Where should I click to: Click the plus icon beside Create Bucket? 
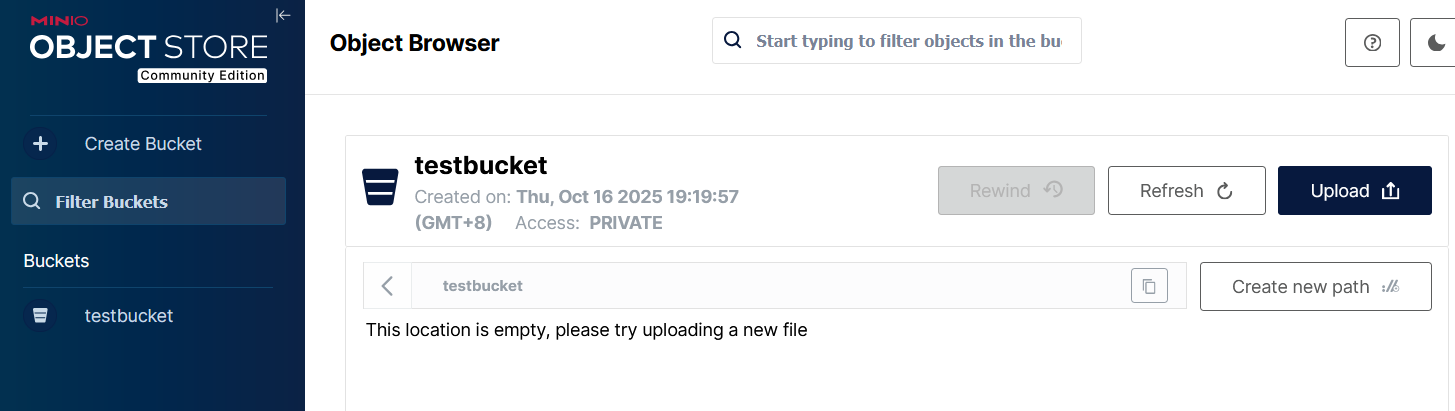pyautogui.click(x=40, y=144)
